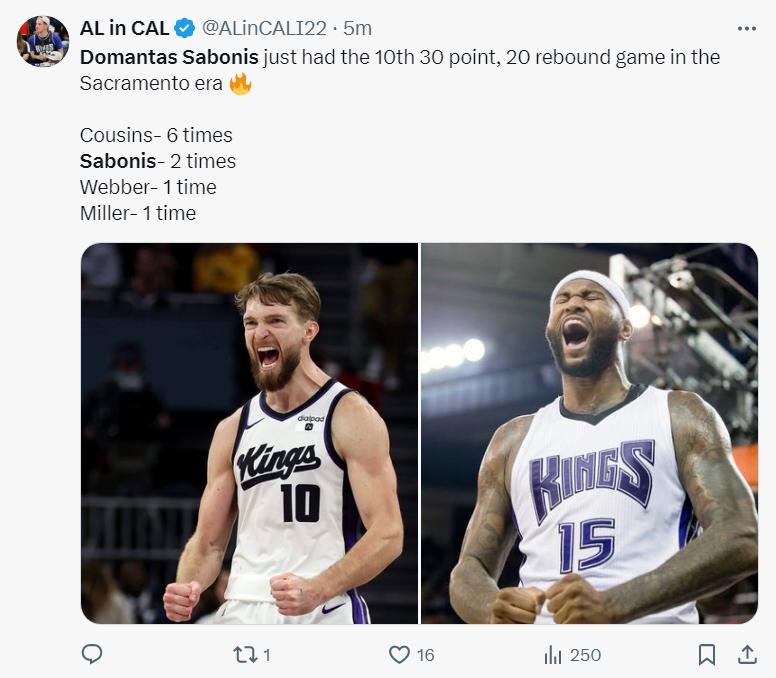Click the like count of 16
This screenshot has width=776, height=678.
[425, 655]
